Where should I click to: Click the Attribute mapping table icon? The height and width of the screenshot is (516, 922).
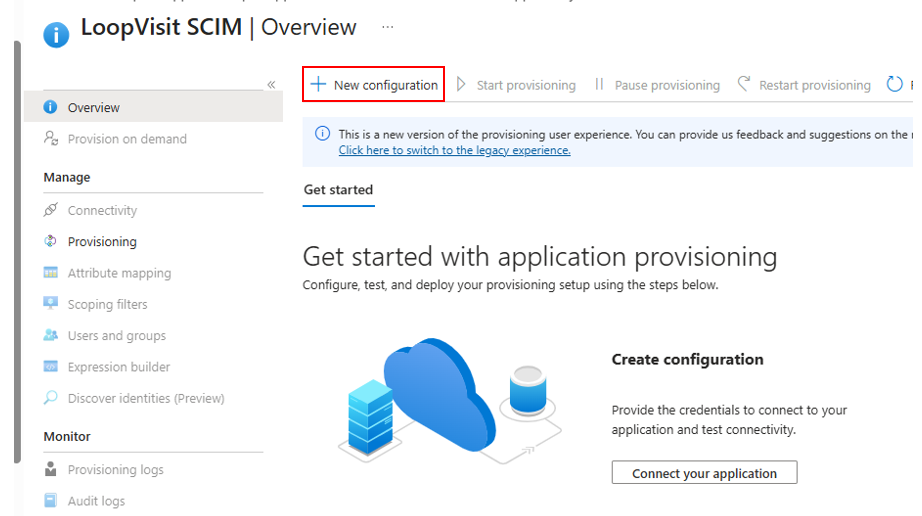(x=51, y=273)
